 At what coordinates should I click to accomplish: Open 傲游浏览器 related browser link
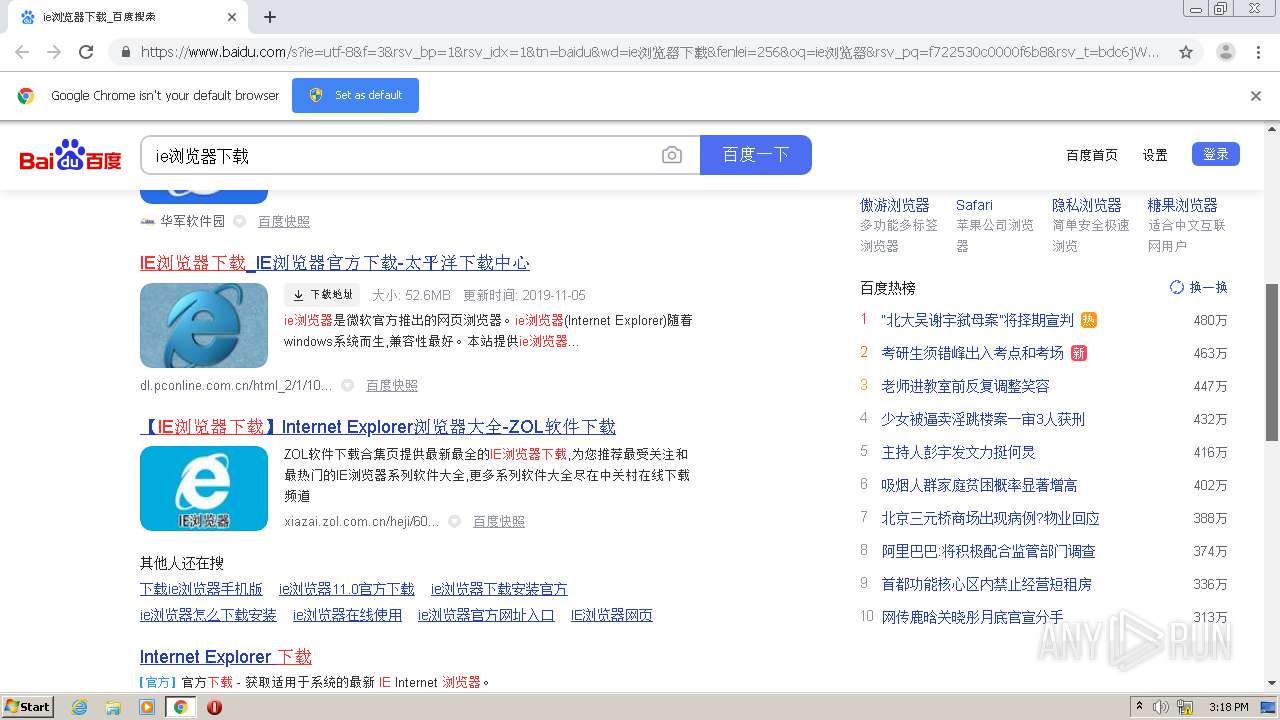895,205
